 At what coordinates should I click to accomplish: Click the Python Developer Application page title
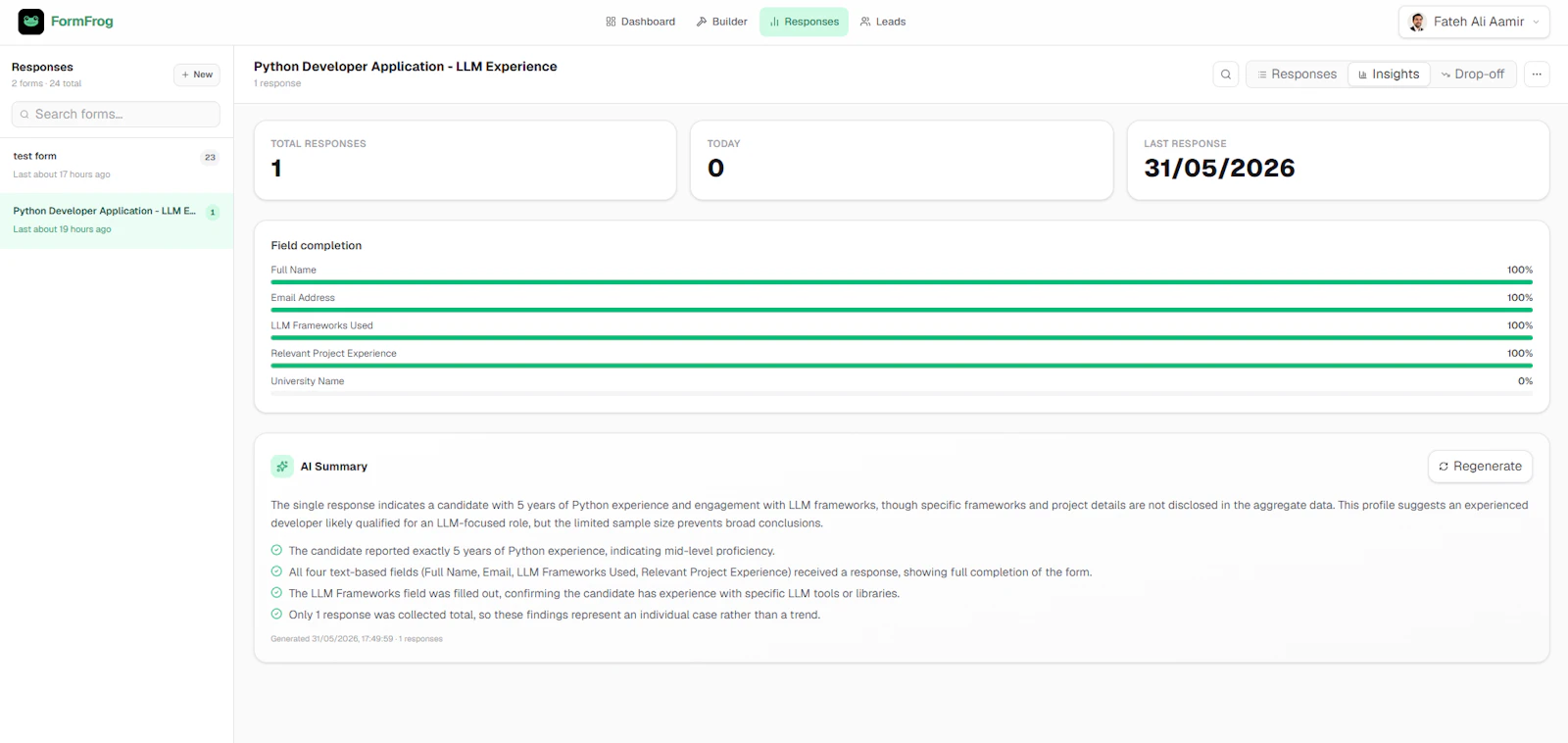pyautogui.click(x=405, y=67)
